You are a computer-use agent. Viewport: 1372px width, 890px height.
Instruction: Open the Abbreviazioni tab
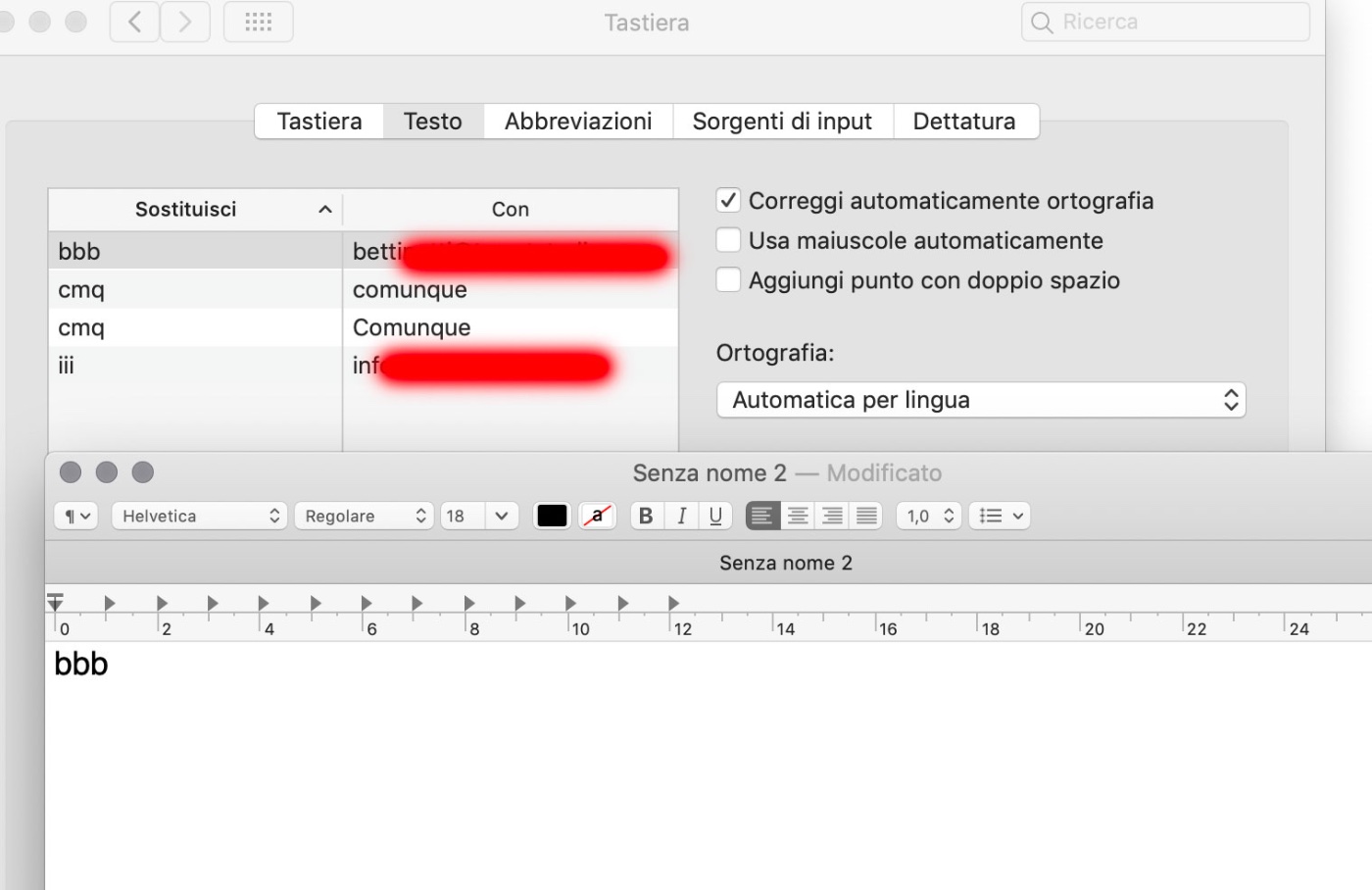[x=578, y=122]
